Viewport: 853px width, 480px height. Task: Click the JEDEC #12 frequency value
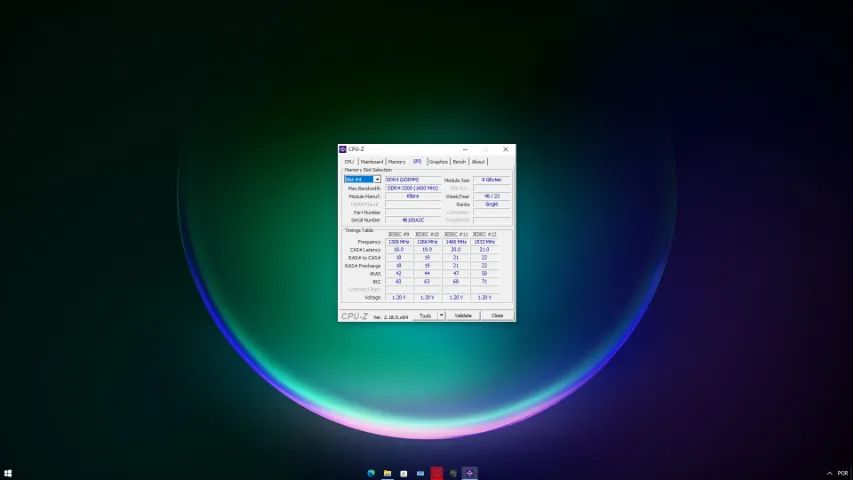pyautogui.click(x=484, y=242)
